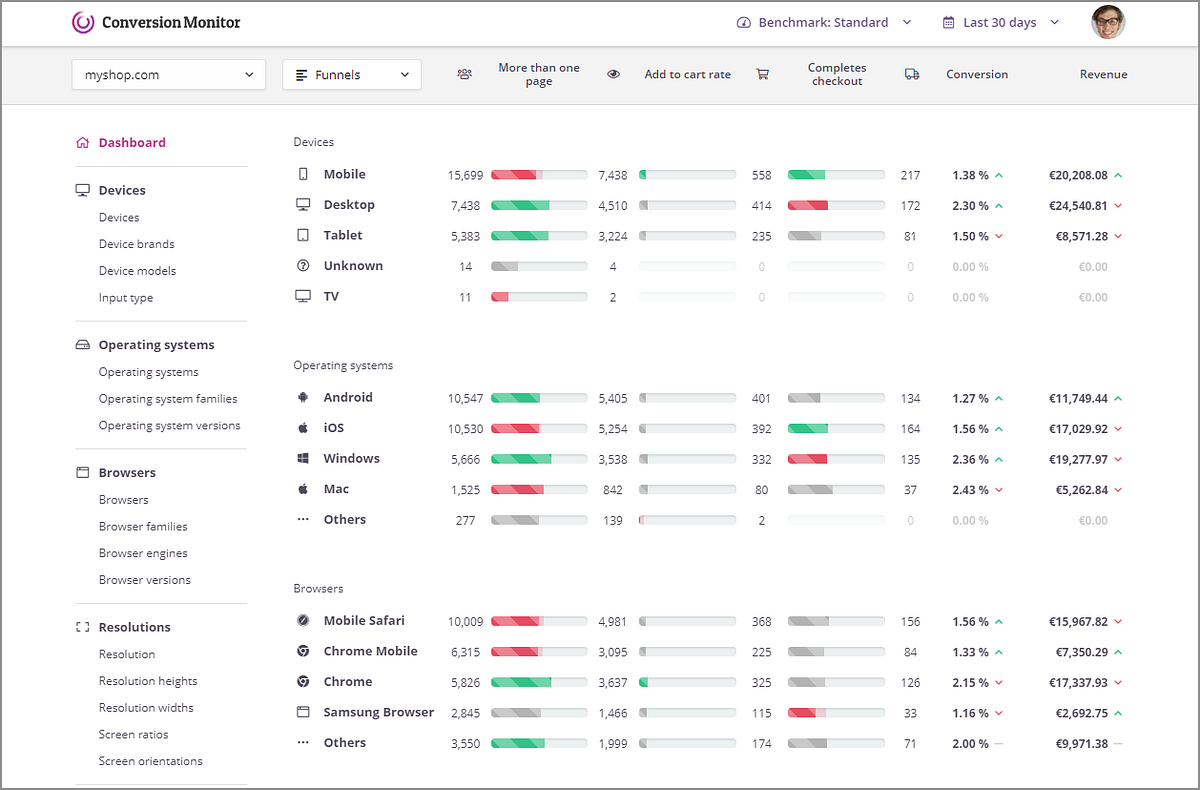
Task: Open the myshop.com site selector
Action: click(x=168, y=74)
